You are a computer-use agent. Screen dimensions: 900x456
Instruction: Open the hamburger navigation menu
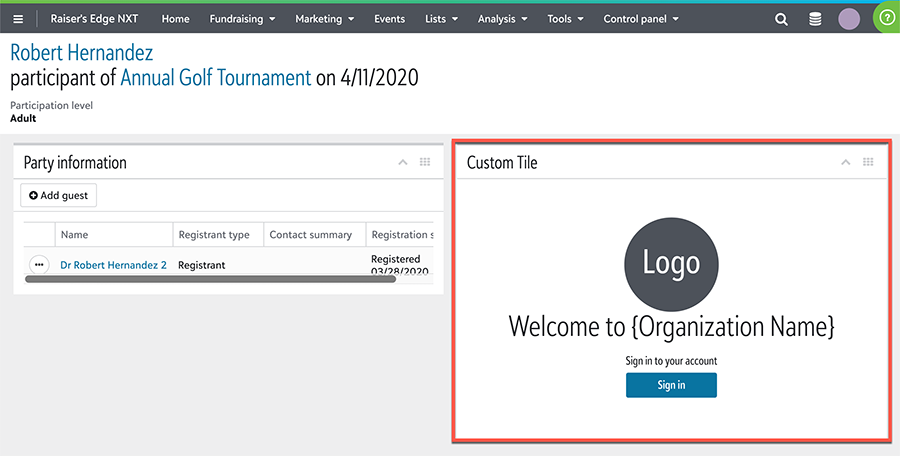coord(17,19)
